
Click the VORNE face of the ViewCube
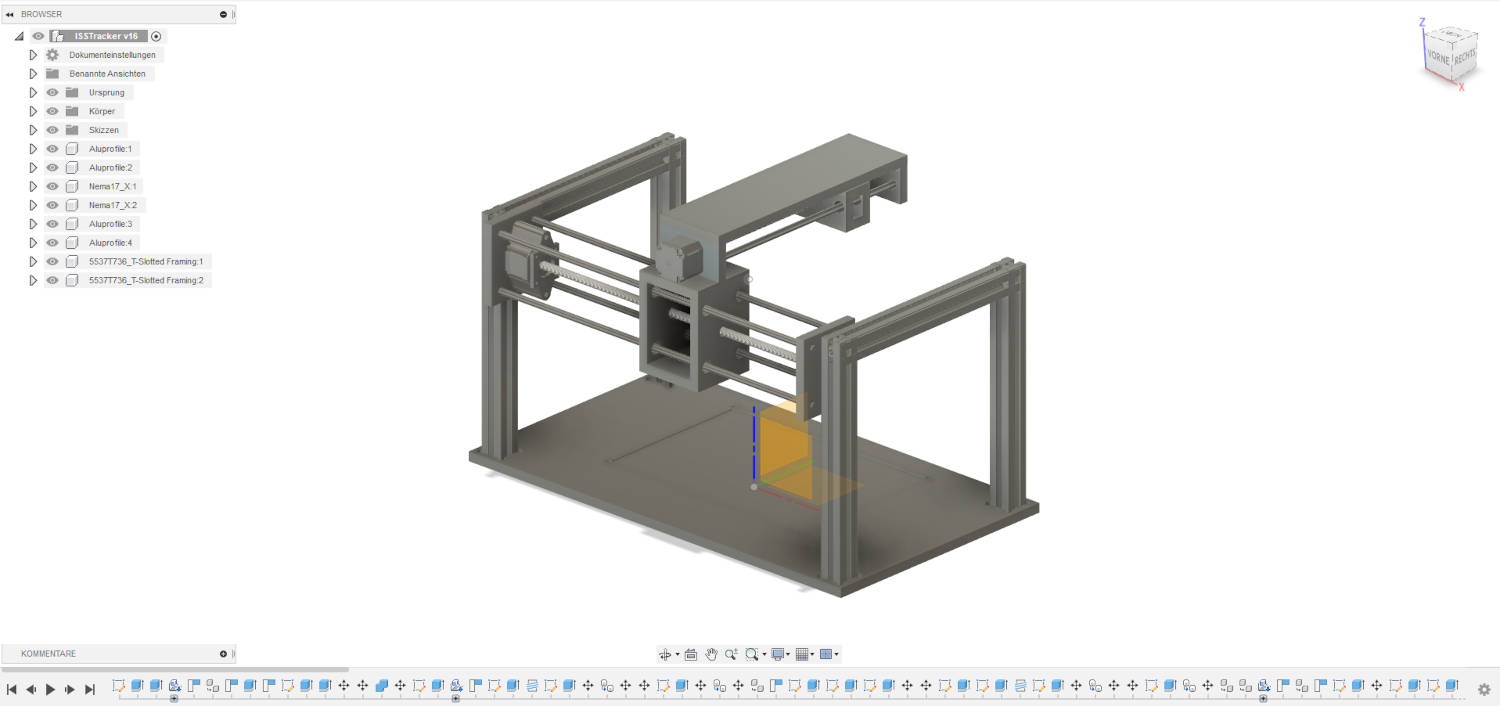click(x=1439, y=57)
